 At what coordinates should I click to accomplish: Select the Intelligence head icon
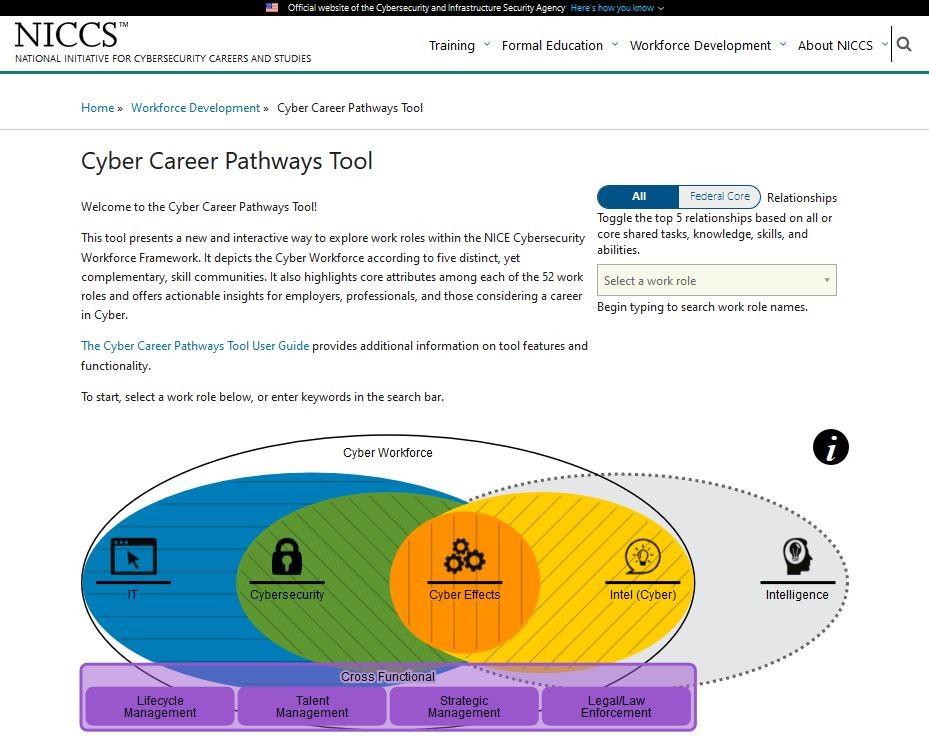pos(796,558)
